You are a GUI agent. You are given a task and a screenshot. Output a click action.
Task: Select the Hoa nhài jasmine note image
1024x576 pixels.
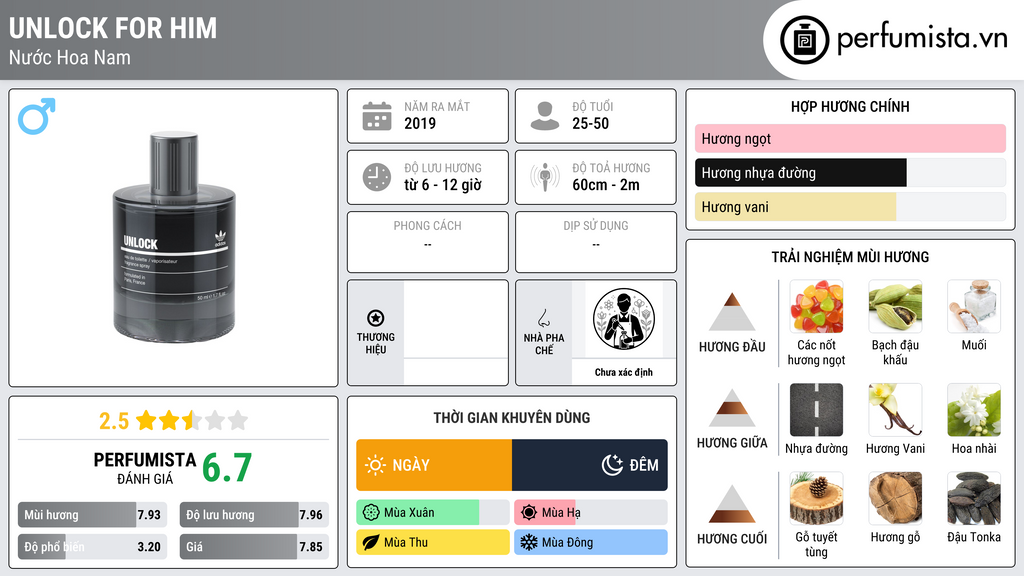click(974, 410)
